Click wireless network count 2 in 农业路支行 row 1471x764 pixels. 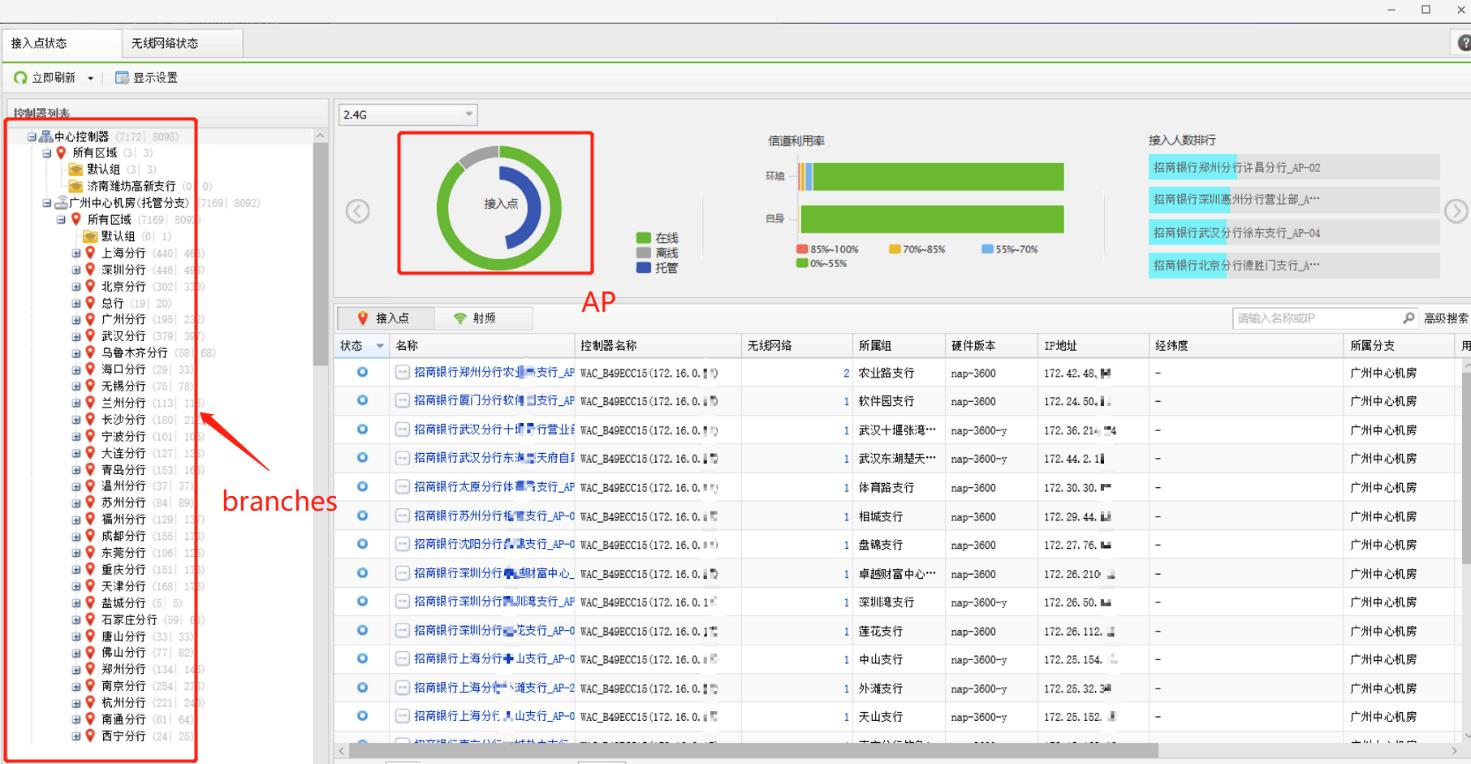pyautogui.click(x=846, y=373)
